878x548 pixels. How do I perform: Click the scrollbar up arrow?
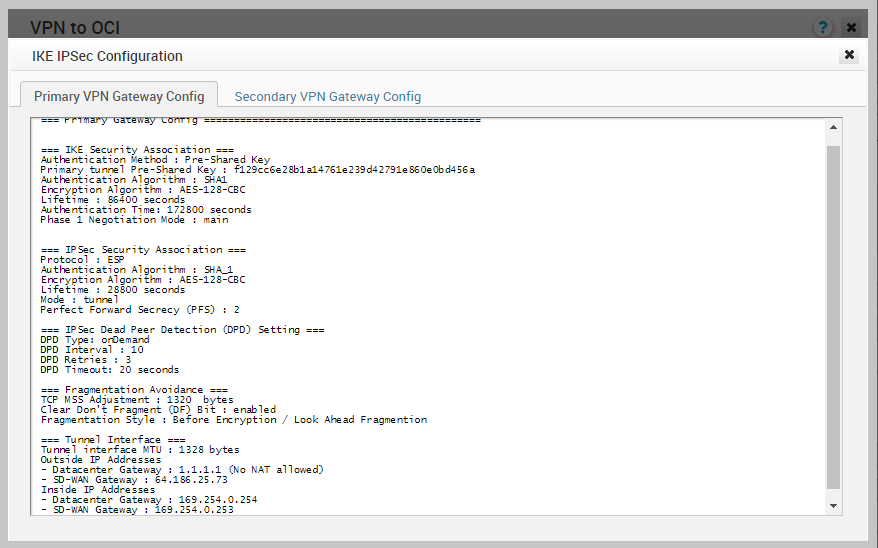click(834, 129)
